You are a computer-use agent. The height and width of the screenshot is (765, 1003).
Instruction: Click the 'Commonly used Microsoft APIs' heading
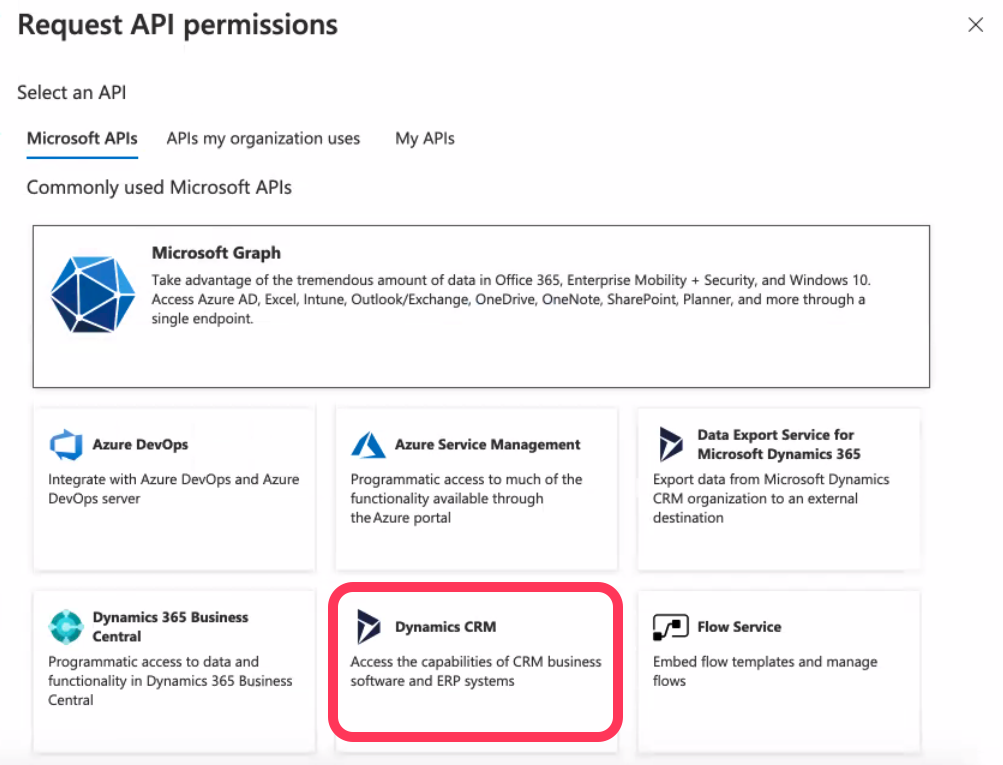[x=159, y=187]
